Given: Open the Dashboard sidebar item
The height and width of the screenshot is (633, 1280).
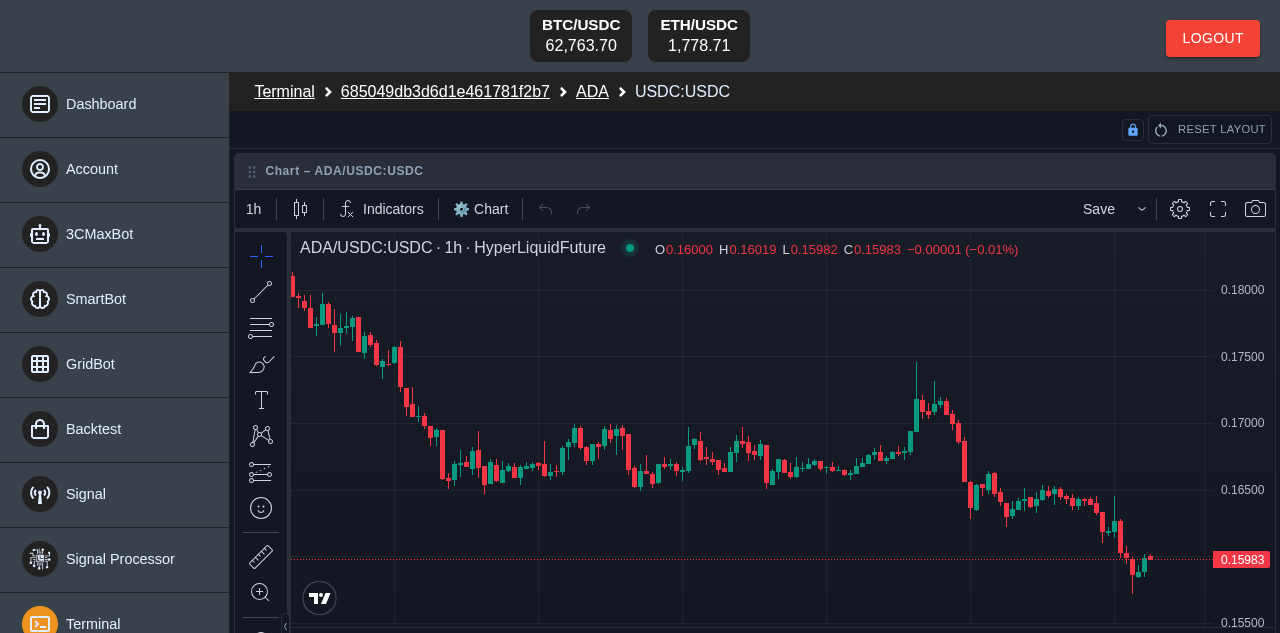Looking at the screenshot, I should [114, 104].
